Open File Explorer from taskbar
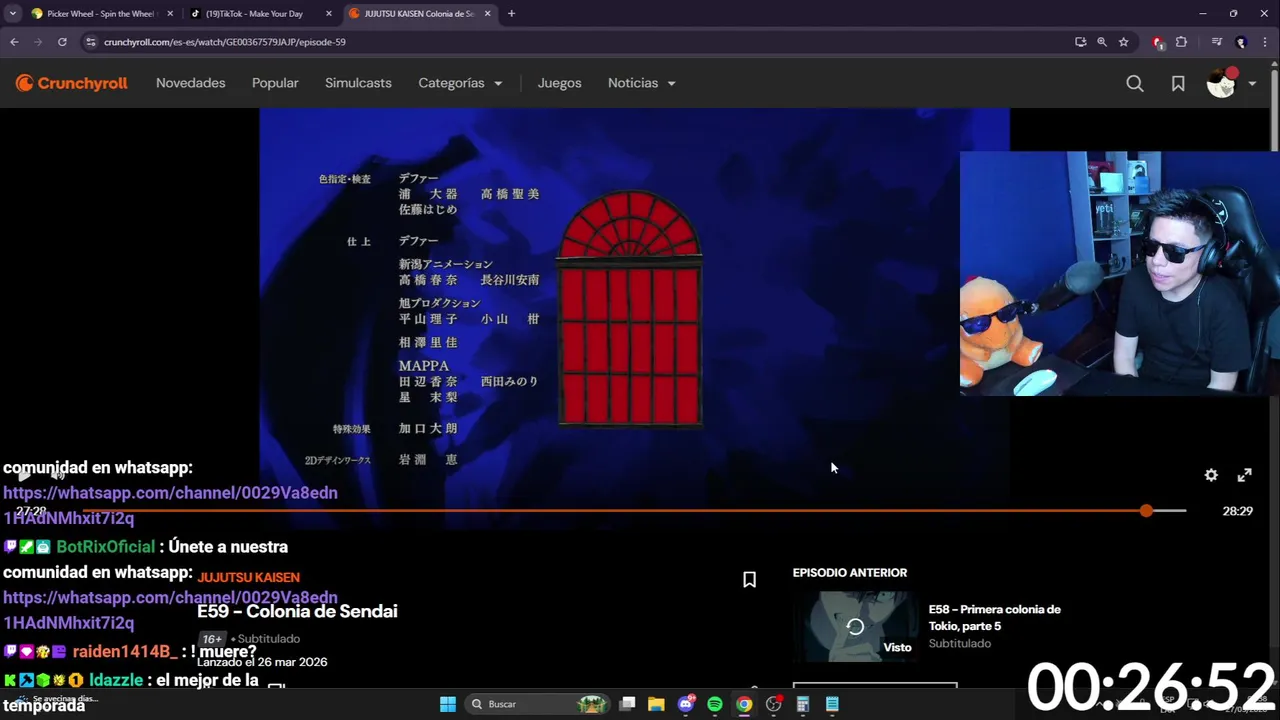The image size is (1280, 720). (x=656, y=704)
